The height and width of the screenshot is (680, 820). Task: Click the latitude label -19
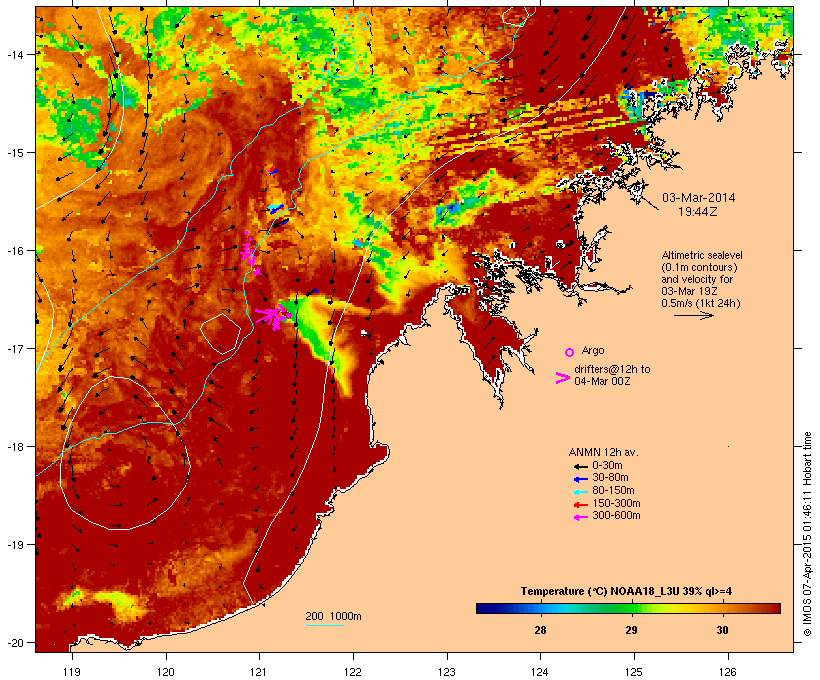click(x=14, y=545)
